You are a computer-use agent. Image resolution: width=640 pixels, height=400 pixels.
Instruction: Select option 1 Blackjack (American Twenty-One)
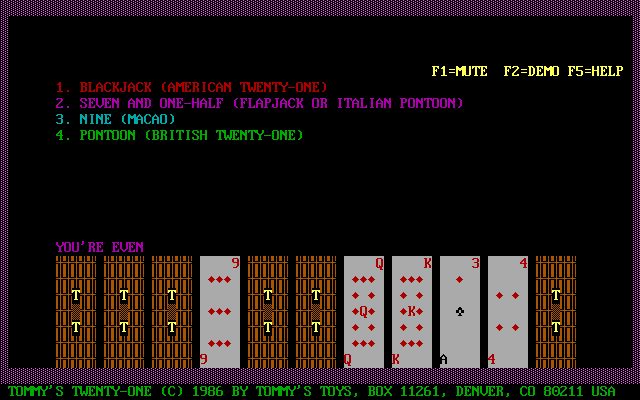tap(191, 87)
